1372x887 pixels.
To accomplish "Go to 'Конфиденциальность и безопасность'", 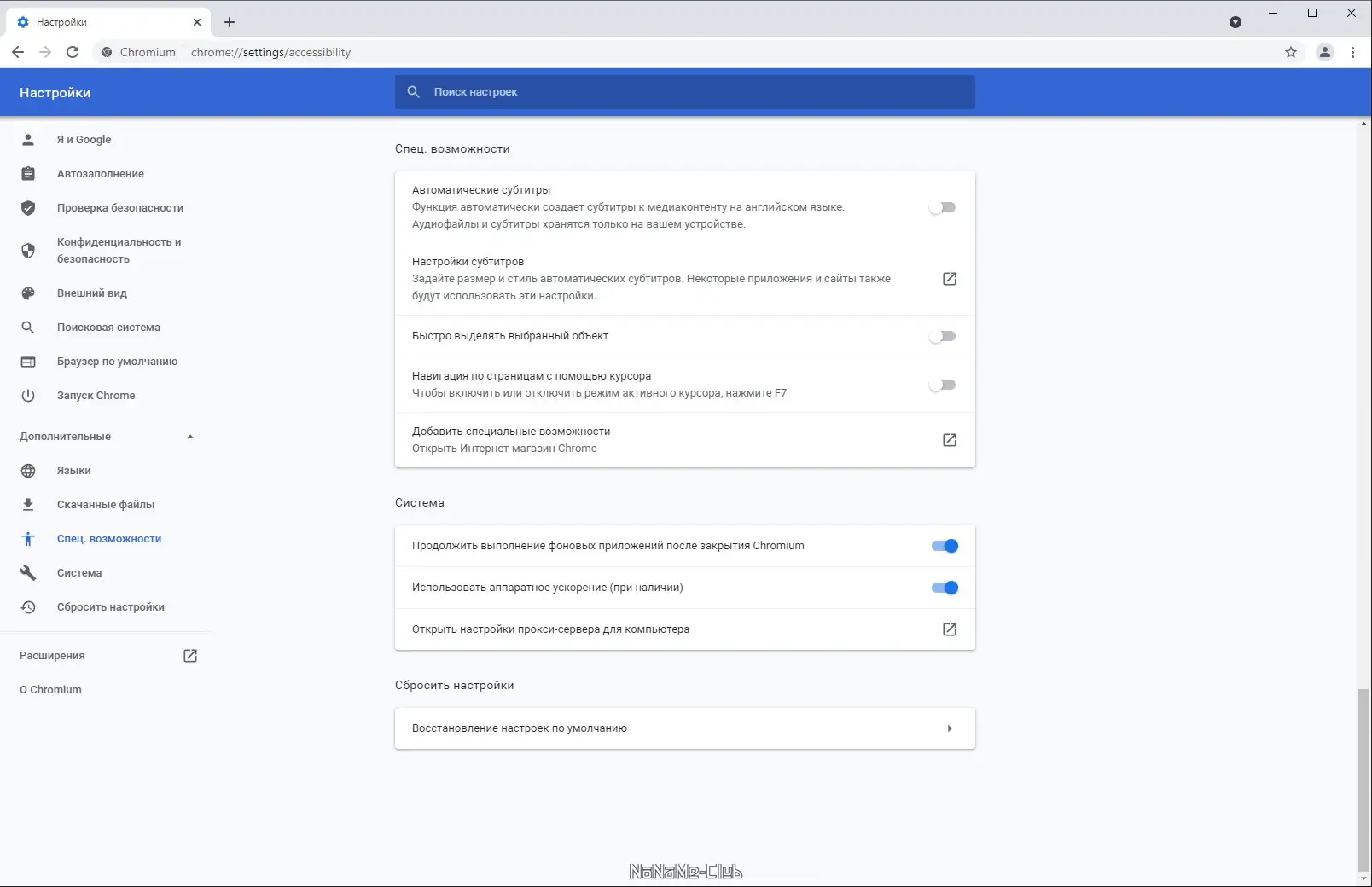I will coord(117,250).
